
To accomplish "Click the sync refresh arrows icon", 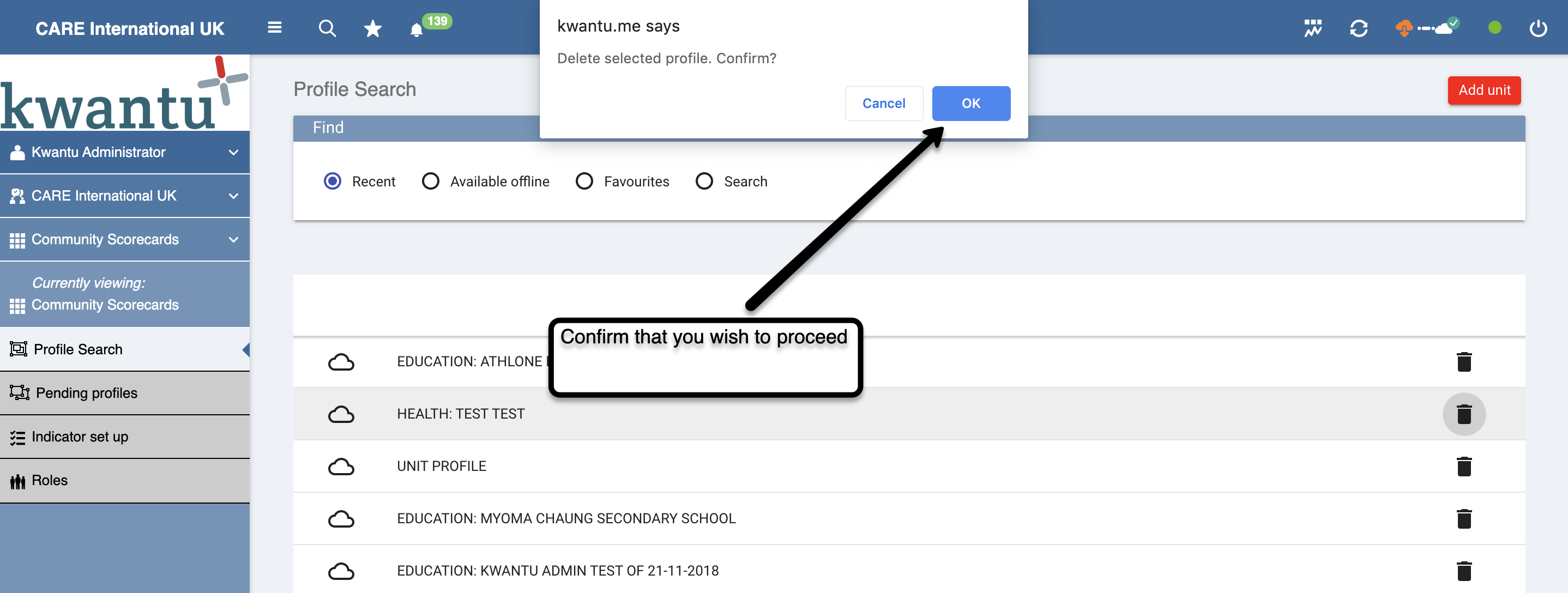I will 1358,28.
